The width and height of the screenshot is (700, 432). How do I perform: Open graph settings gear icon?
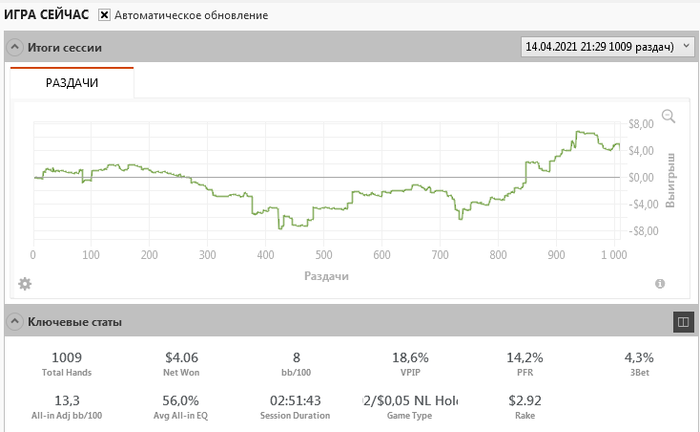click(25, 284)
